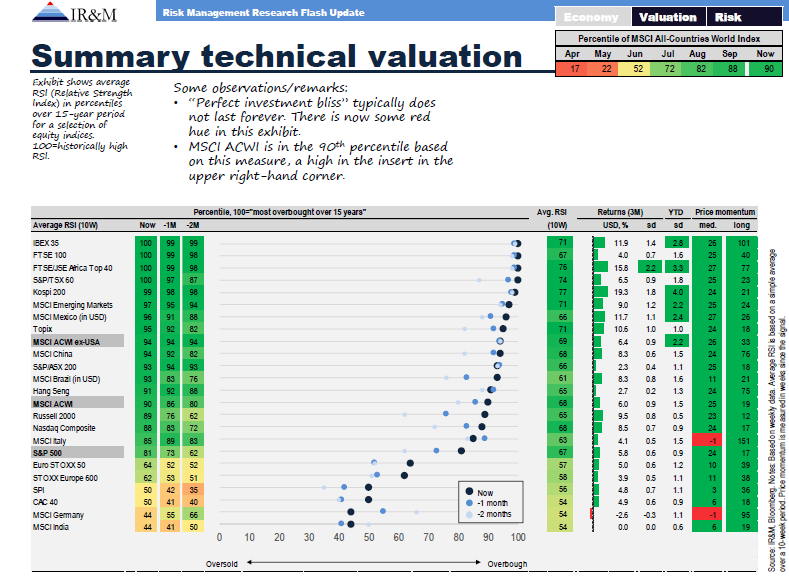This screenshot has height=576, width=789.
Task: Select the Sep percentile cell 88
Action: point(729,68)
